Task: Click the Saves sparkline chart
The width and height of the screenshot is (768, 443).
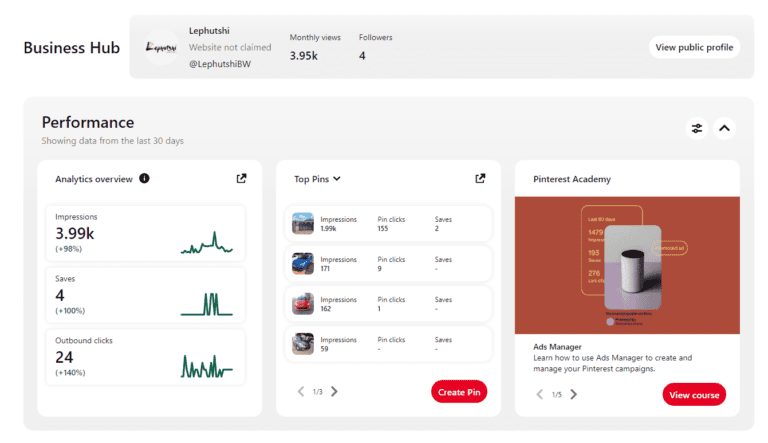Action: point(207,304)
